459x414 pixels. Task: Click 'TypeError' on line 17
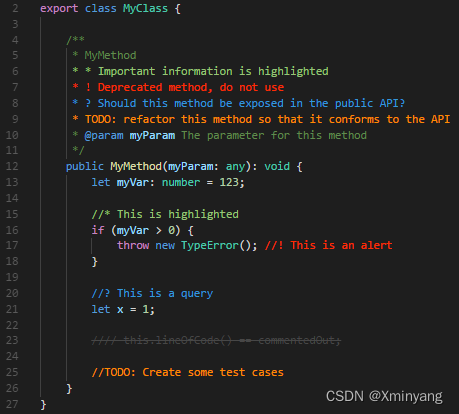coord(210,246)
